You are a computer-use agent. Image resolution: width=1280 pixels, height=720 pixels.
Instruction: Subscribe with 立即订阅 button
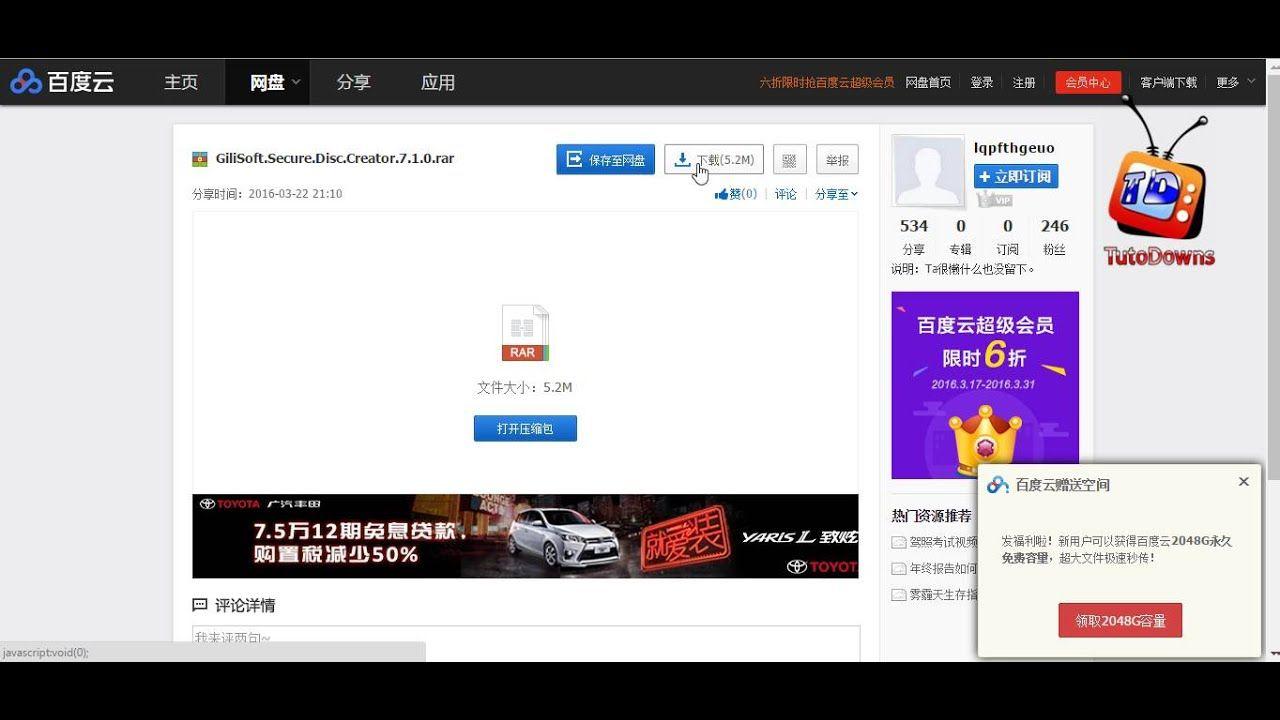(x=1016, y=176)
